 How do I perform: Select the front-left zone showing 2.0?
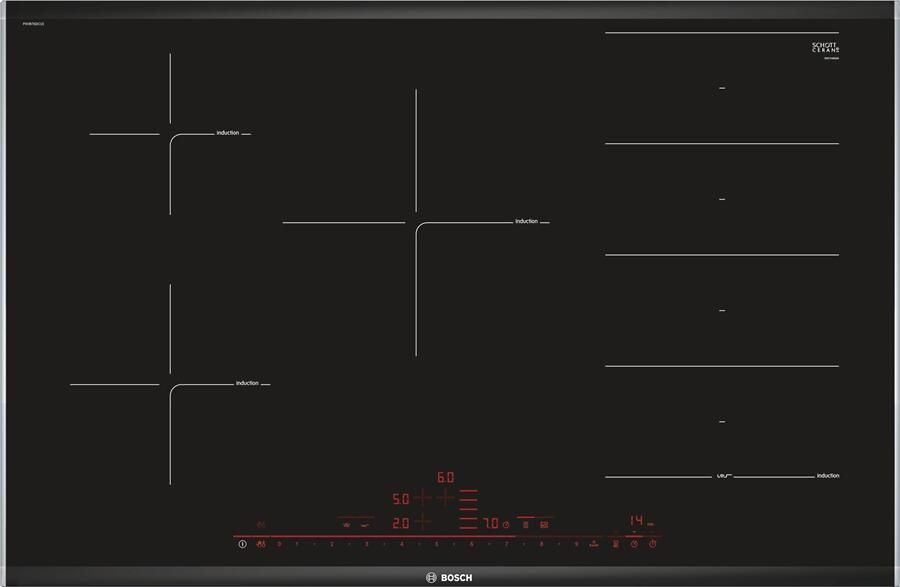click(400, 522)
